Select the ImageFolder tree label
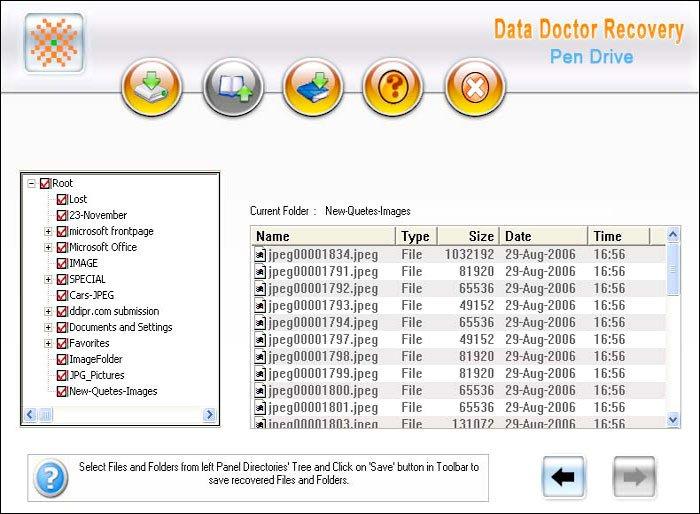The image size is (700, 514). (96, 359)
